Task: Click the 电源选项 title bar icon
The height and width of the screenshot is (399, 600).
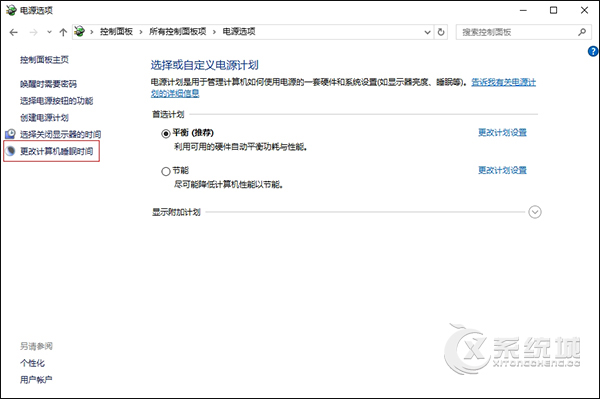Action: [x=11, y=10]
